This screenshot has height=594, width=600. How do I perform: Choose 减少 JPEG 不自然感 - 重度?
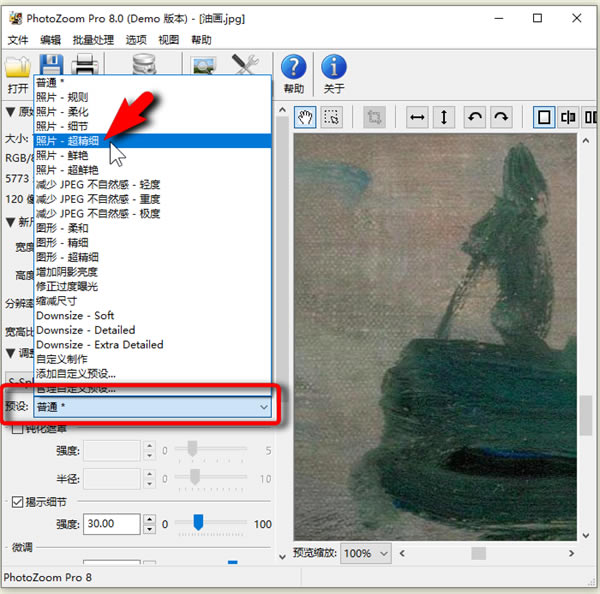click(x=153, y=199)
